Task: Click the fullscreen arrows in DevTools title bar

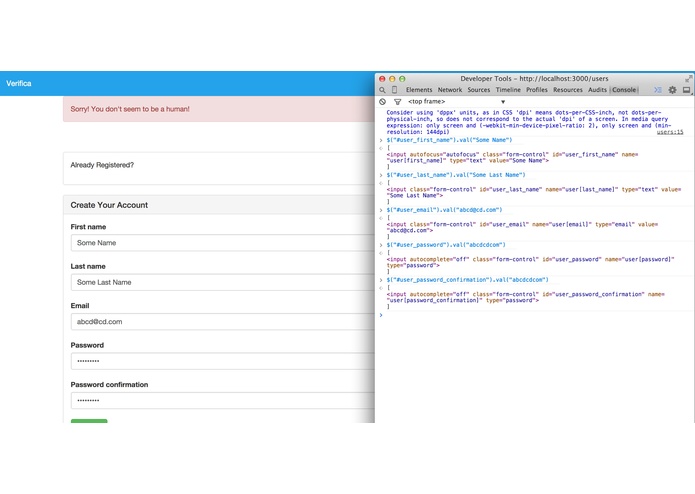Action: [688, 79]
